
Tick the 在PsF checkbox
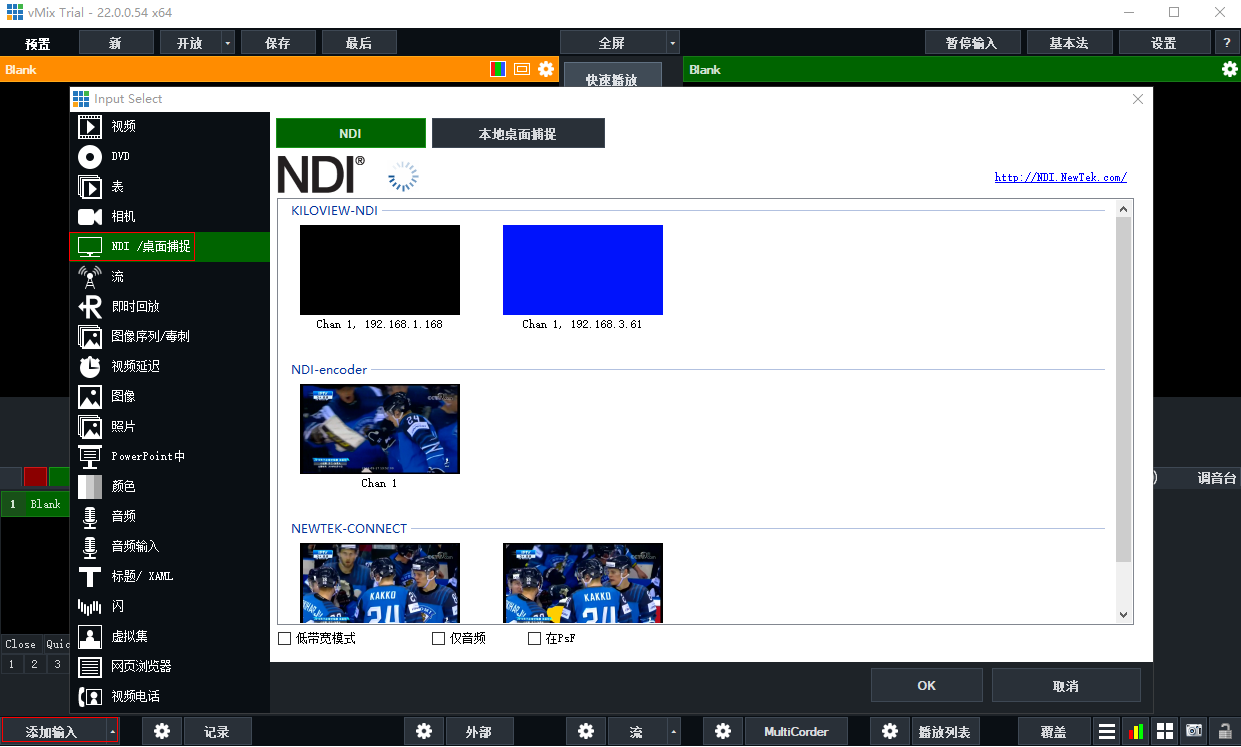534,638
